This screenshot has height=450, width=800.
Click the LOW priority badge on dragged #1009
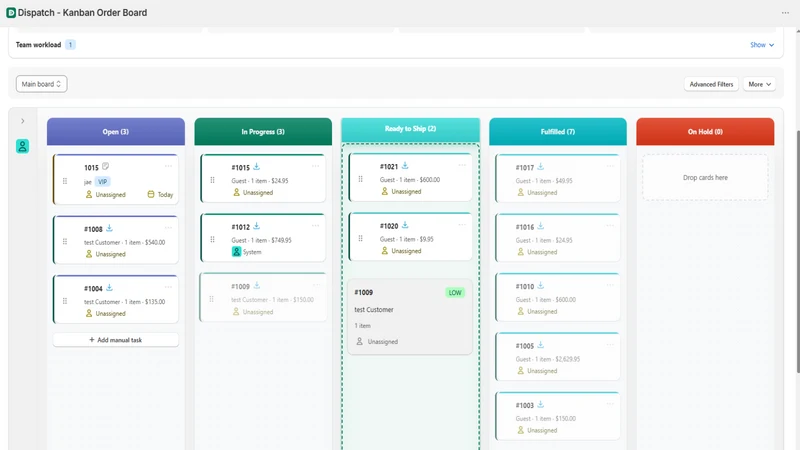[x=455, y=293]
